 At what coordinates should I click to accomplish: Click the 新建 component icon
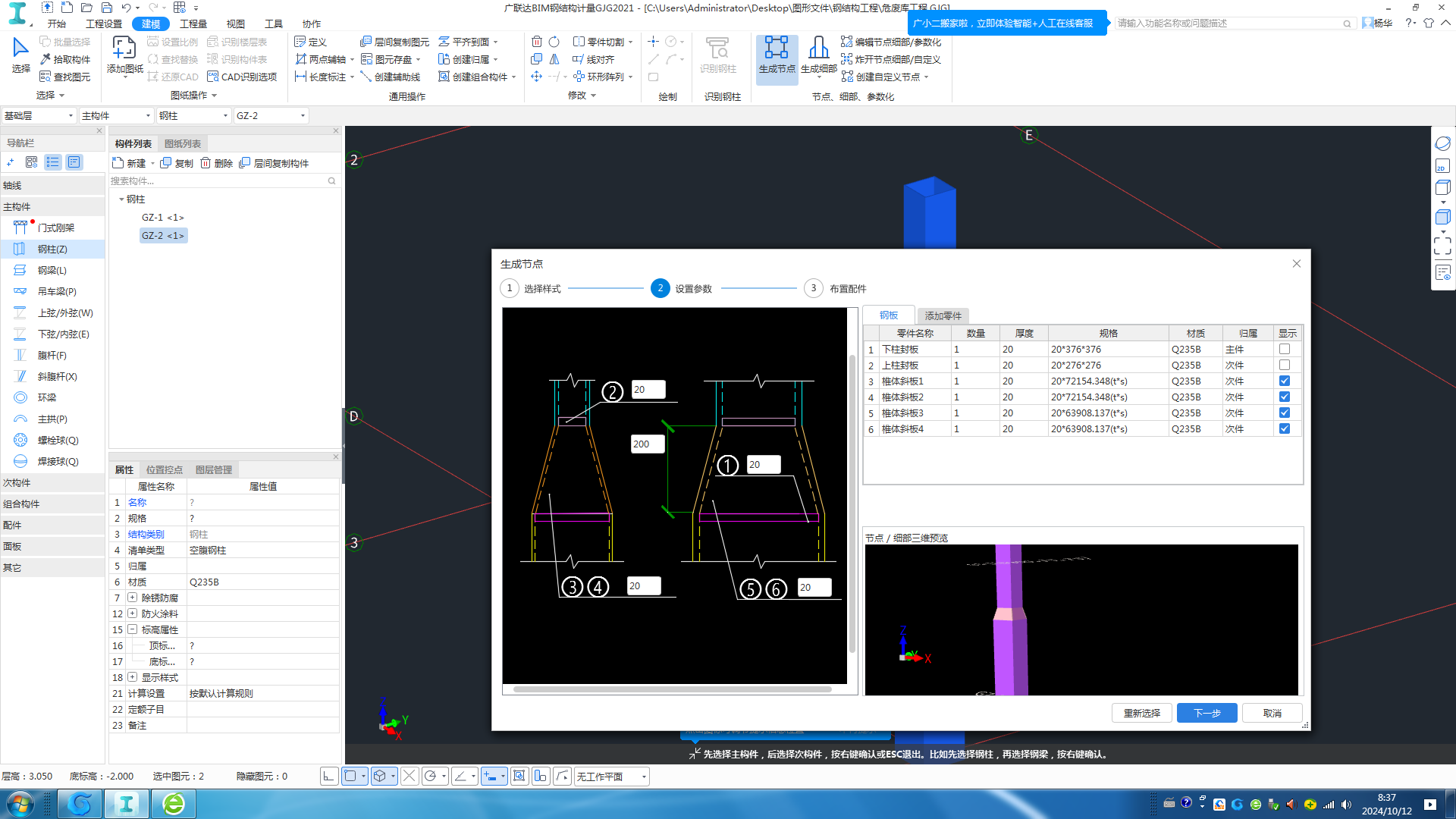click(118, 163)
